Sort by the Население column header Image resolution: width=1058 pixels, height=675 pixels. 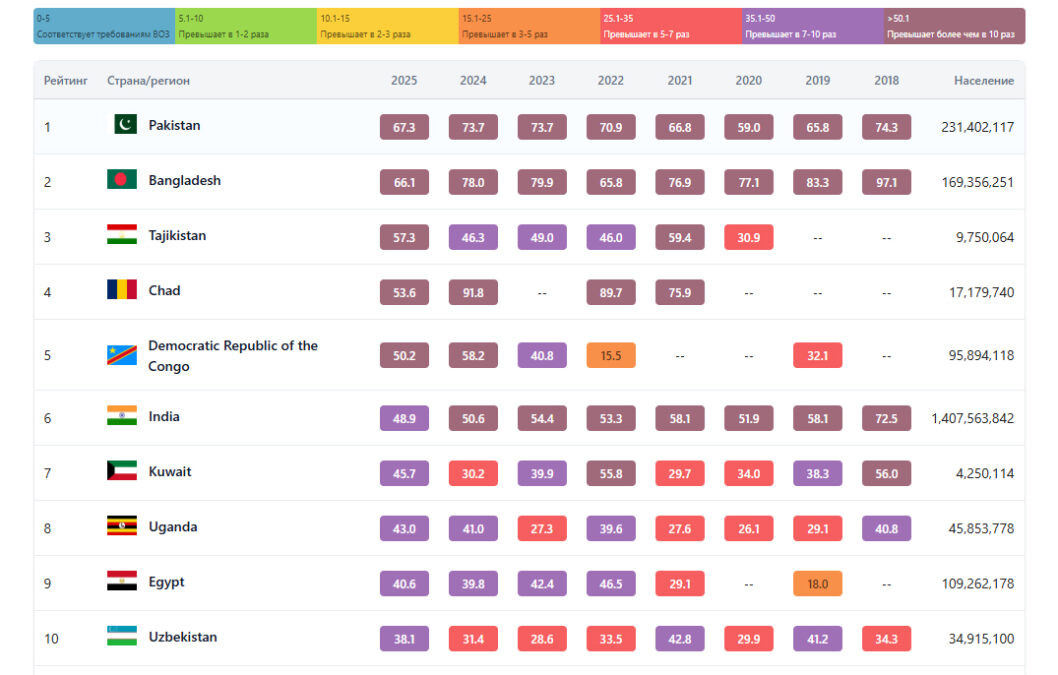coord(983,81)
